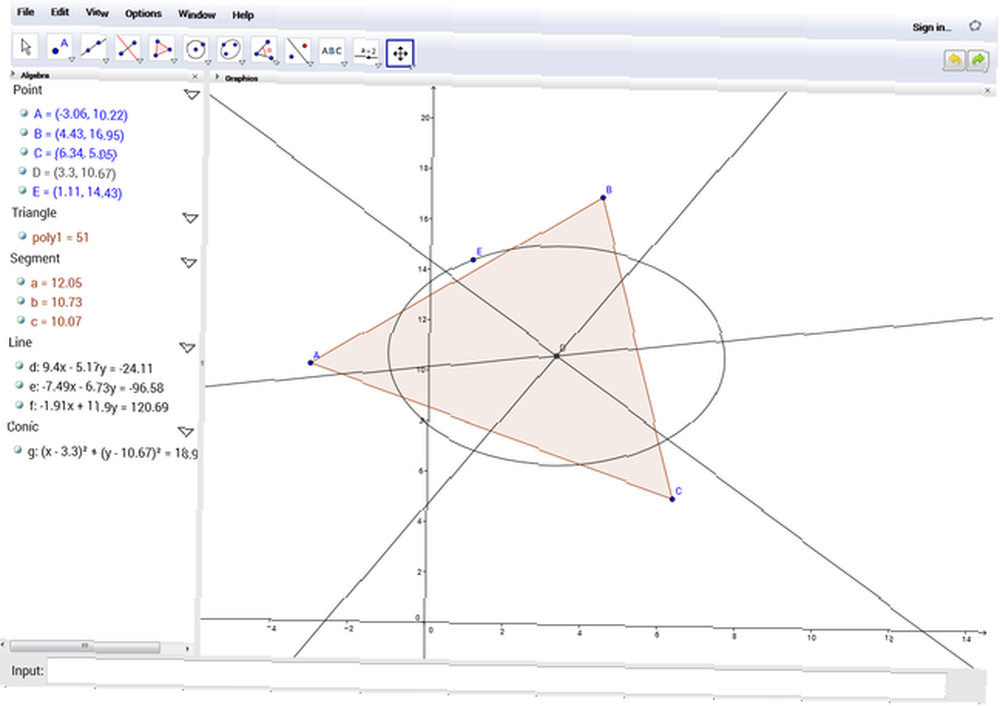Image resolution: width=1000 pixels, height=706 pixels.
Task: Click point C on the triangle
Action: 672,499
